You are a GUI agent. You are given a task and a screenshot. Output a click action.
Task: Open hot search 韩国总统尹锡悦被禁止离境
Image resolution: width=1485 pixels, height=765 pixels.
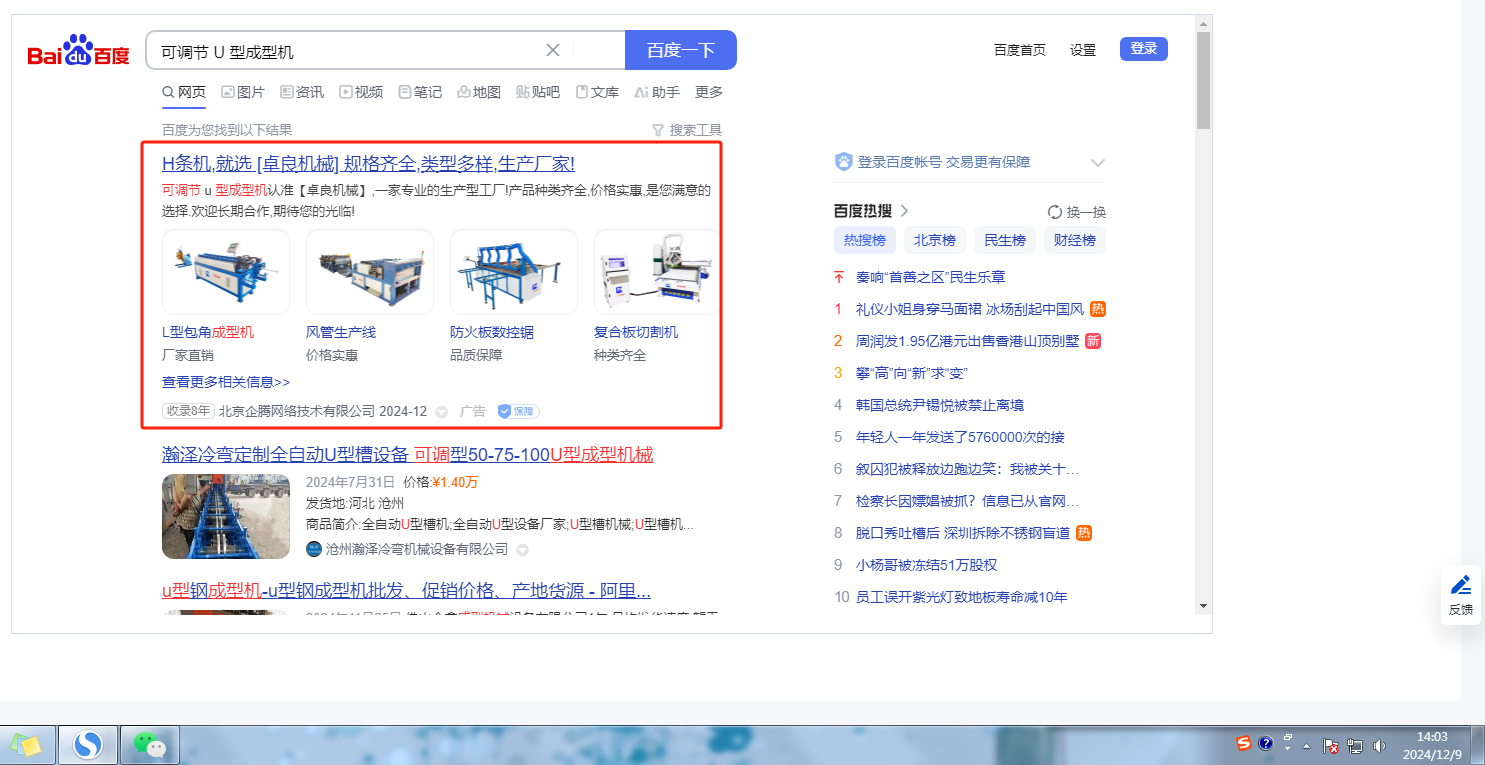pyautogui.click(x=940, y=405)
